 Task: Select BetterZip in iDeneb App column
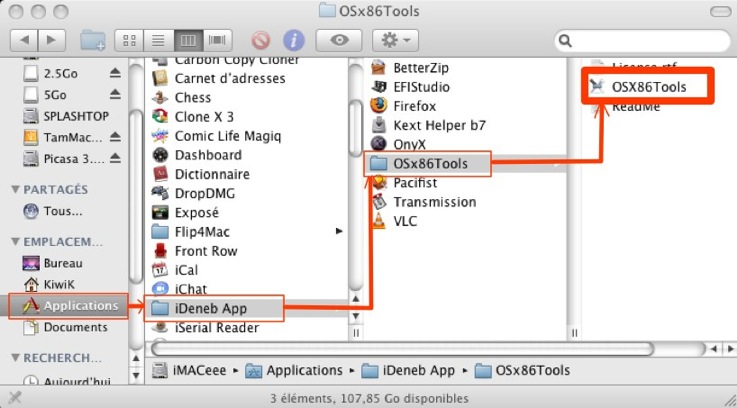[x=409, y=68]
